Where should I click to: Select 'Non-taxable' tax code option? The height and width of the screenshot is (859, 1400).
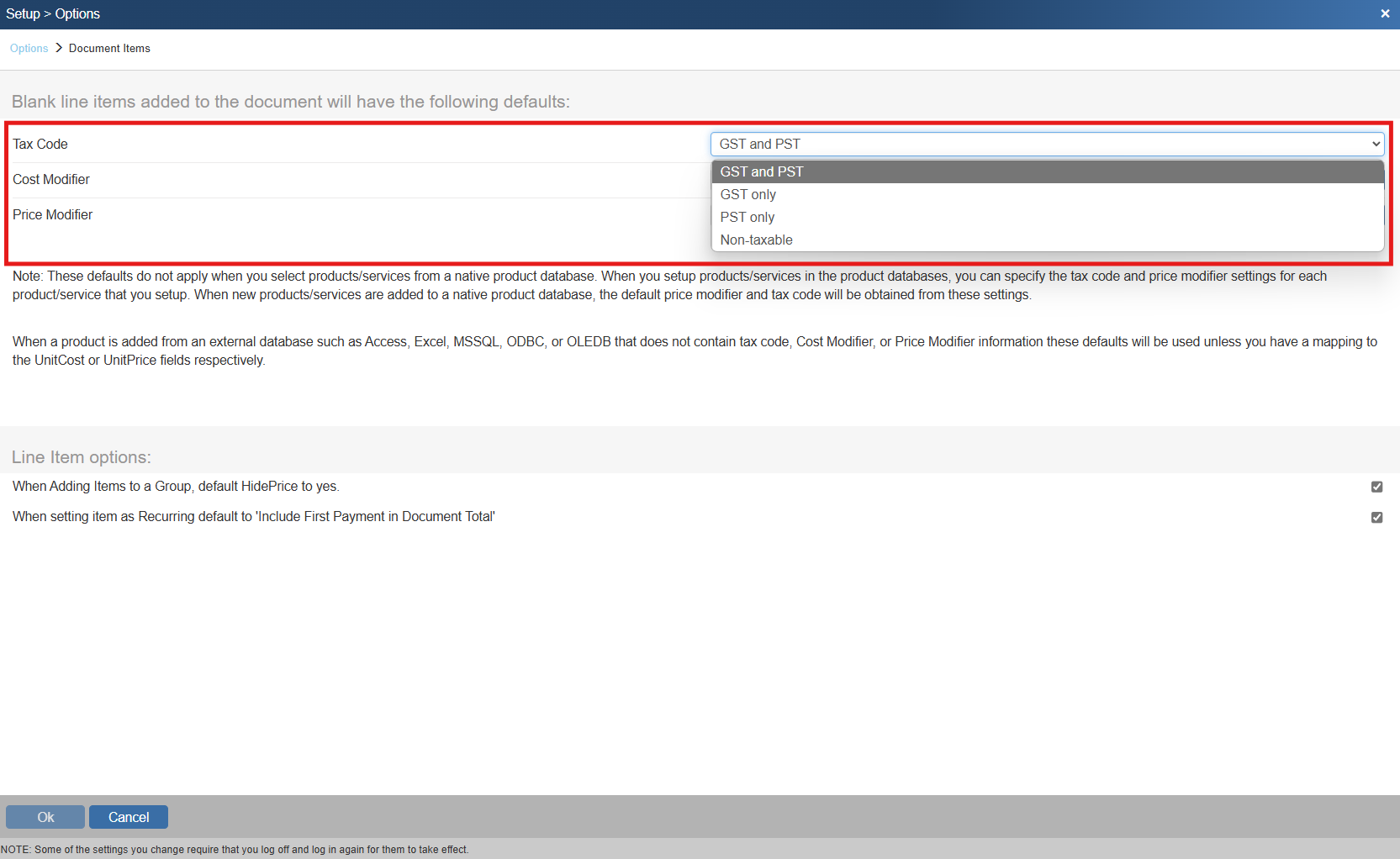757,240
